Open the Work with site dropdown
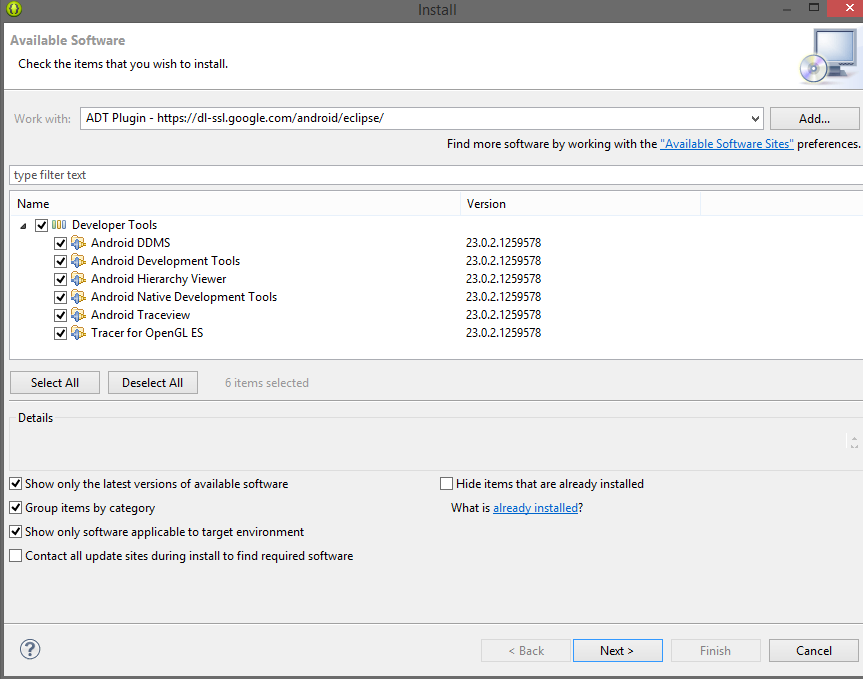The width and height of the screenshot is (863, 679). [x=755, y=118]
